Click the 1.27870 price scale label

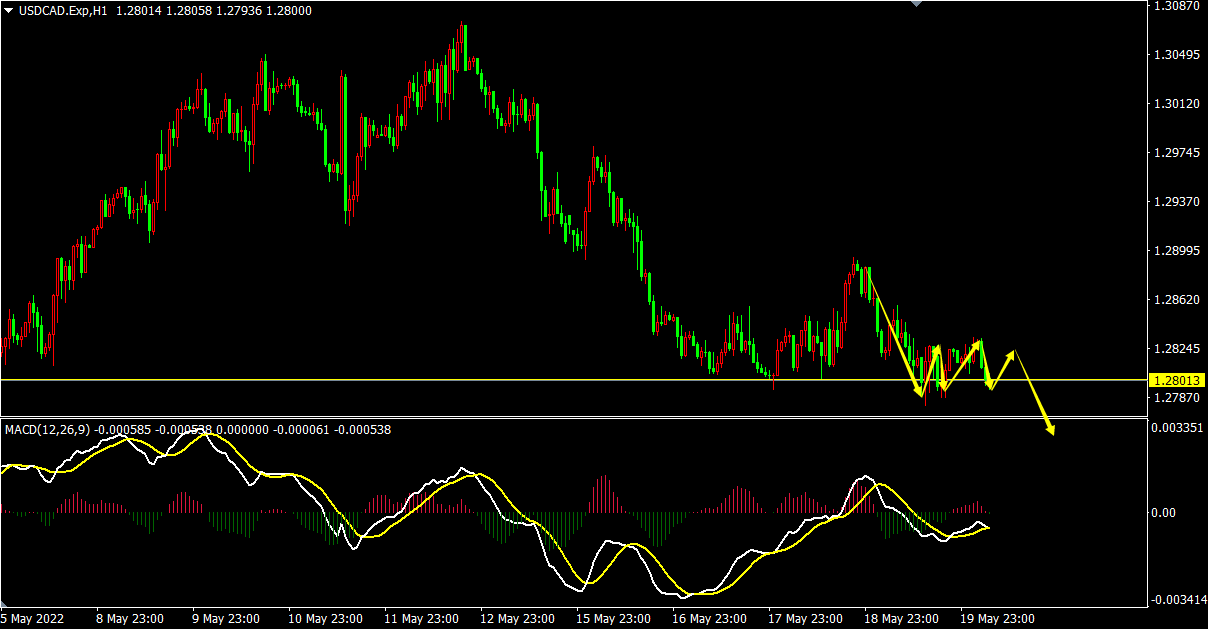tap(1176, 399)
